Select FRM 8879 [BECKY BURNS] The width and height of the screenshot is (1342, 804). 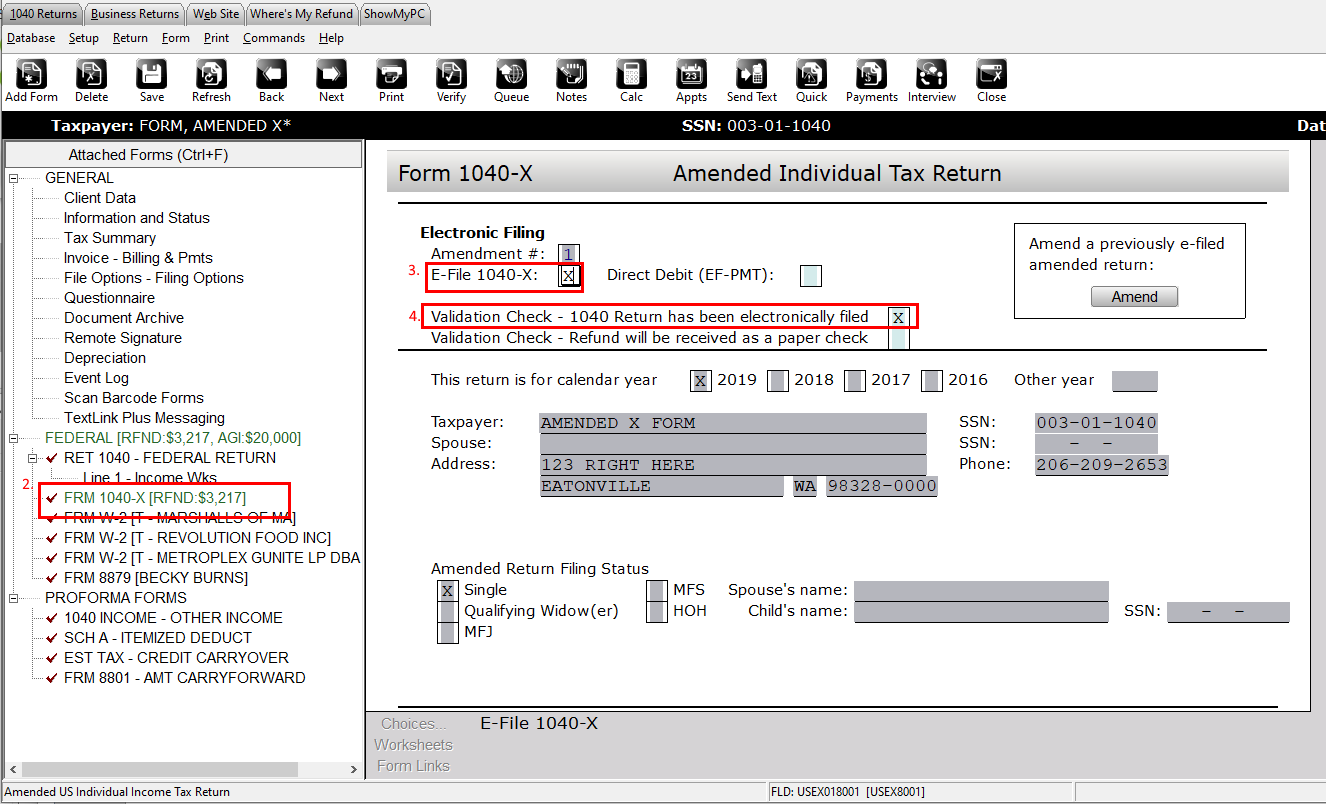coord(156,578)
